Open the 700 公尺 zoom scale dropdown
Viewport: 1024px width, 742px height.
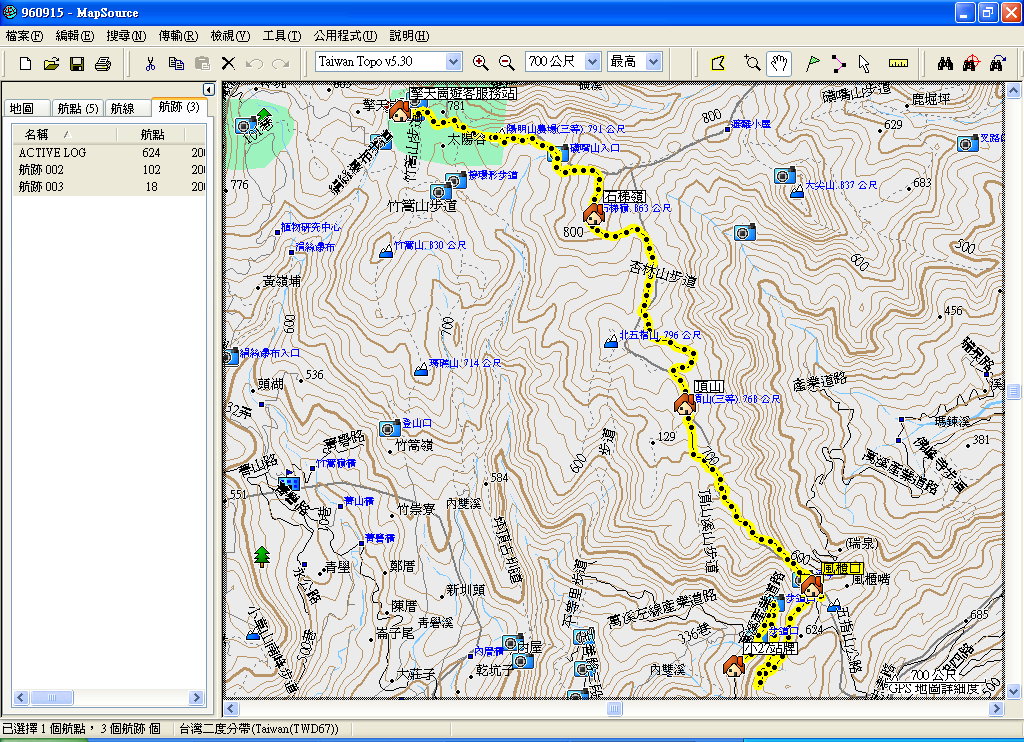point(592,61)
